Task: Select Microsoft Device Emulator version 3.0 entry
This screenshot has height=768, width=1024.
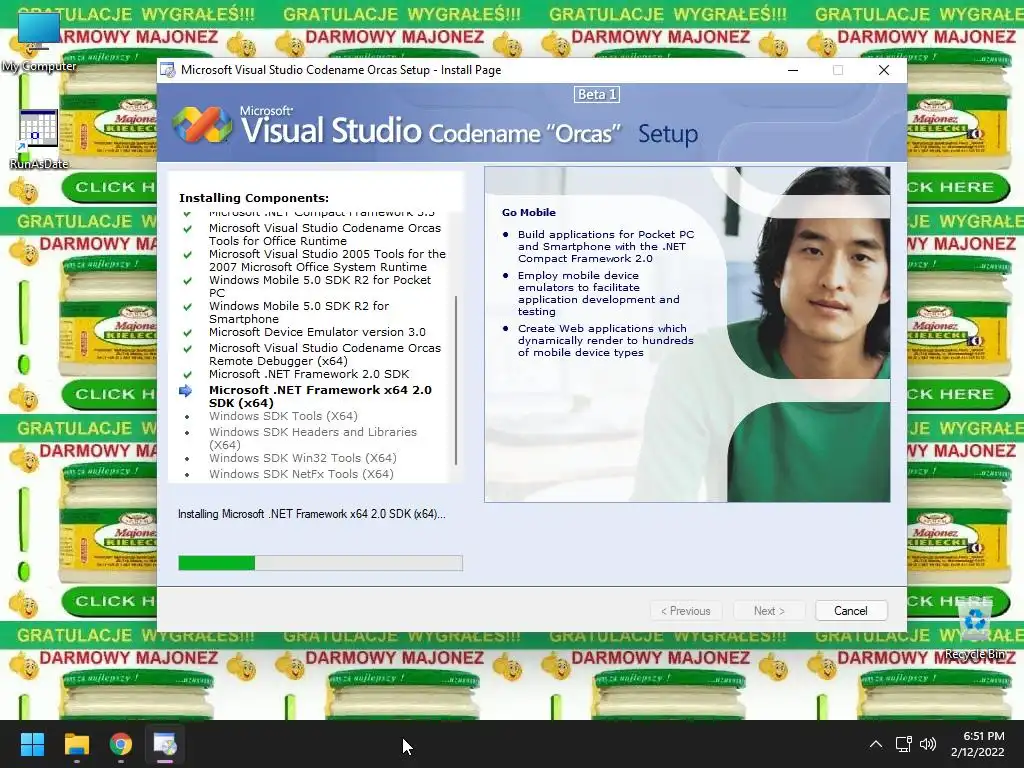Action: pos(317,332)
